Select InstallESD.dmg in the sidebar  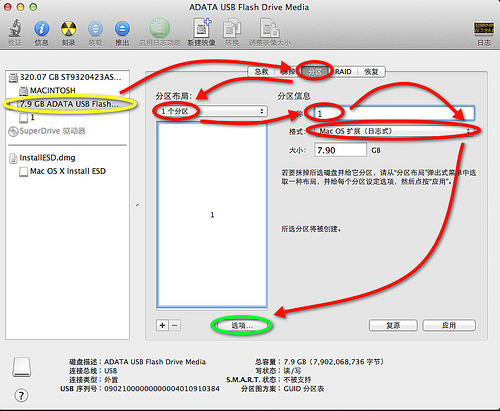(43, 158)
